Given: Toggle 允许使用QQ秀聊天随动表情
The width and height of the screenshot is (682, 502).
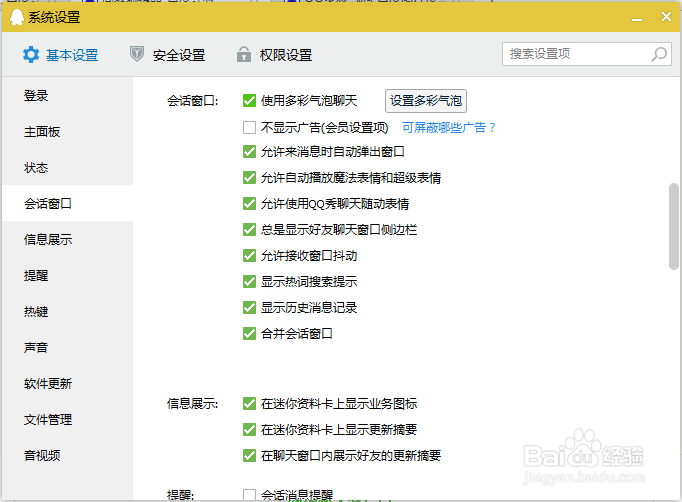Looking at the screenshot, I should [249, 204].
